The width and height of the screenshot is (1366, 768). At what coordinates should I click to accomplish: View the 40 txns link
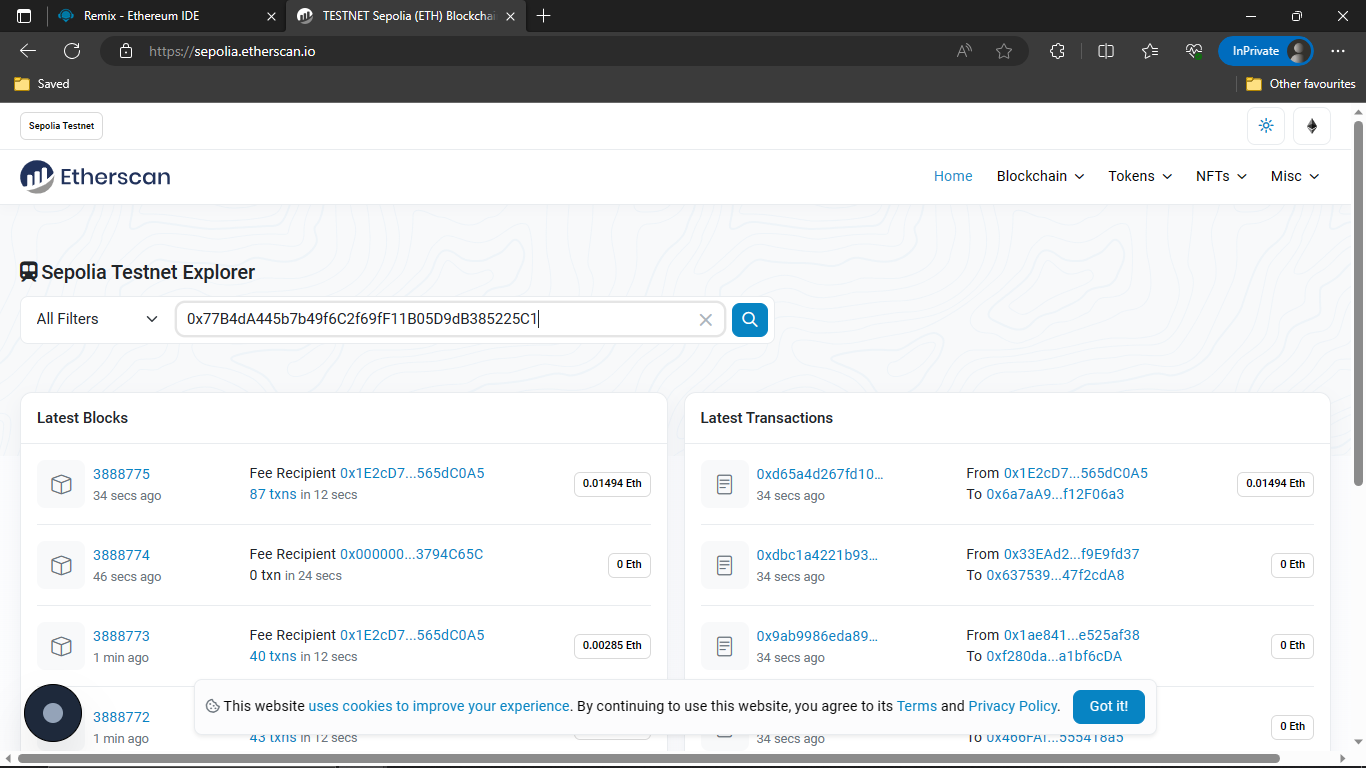coord(273,656)
